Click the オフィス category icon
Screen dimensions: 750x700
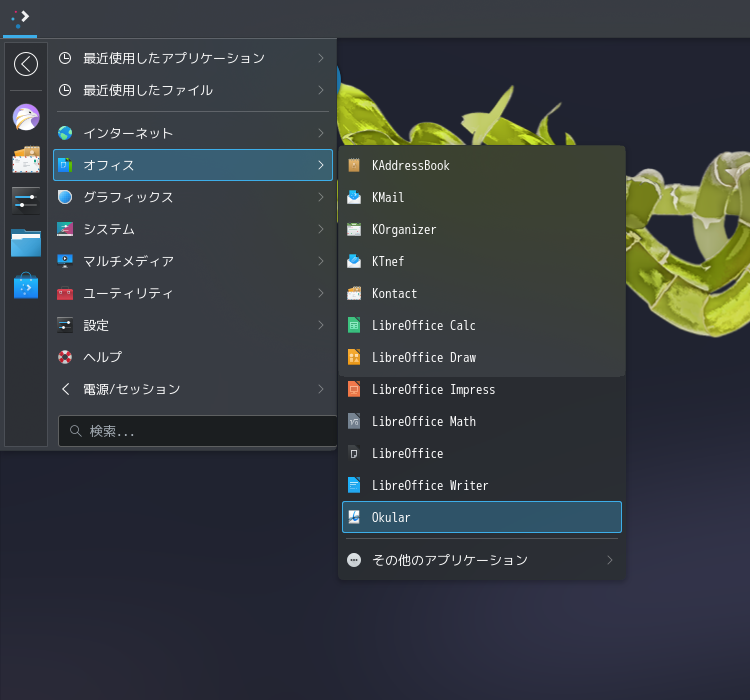tap(65, 165)
